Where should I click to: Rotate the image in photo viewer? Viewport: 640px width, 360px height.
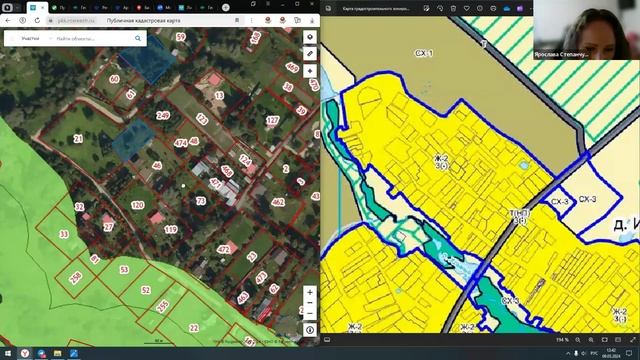440,8
